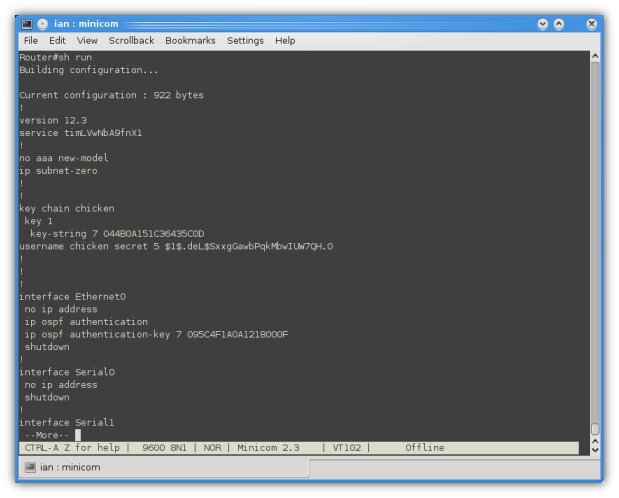Viewport: 619px width, 498px height.
Task: Click 'Building configuration...' text
Action: pos(89,70)
